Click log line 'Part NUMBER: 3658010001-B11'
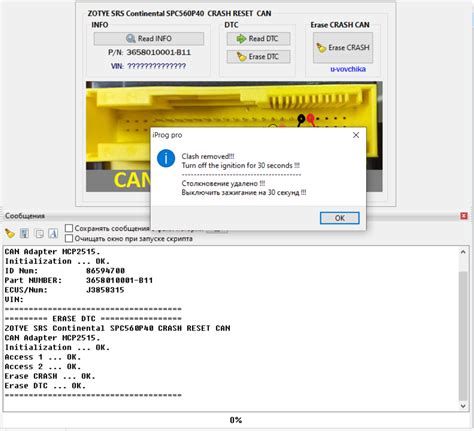 coord(79,280)
